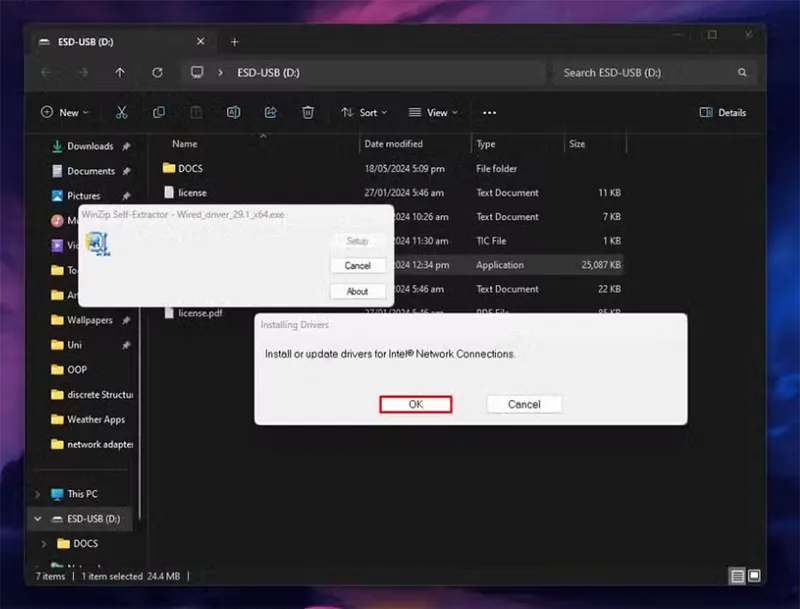Cancel the WinZip Self-Extractor dialog

pos(357,265)
